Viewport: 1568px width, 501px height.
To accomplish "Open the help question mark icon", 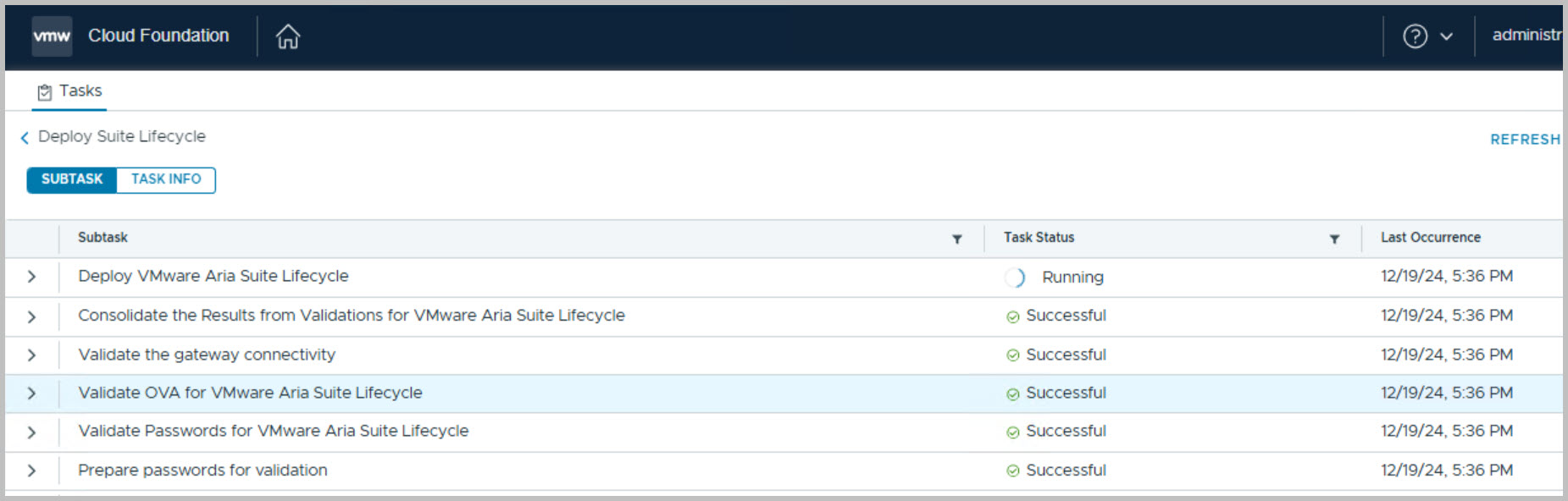I will (1415, 36).
